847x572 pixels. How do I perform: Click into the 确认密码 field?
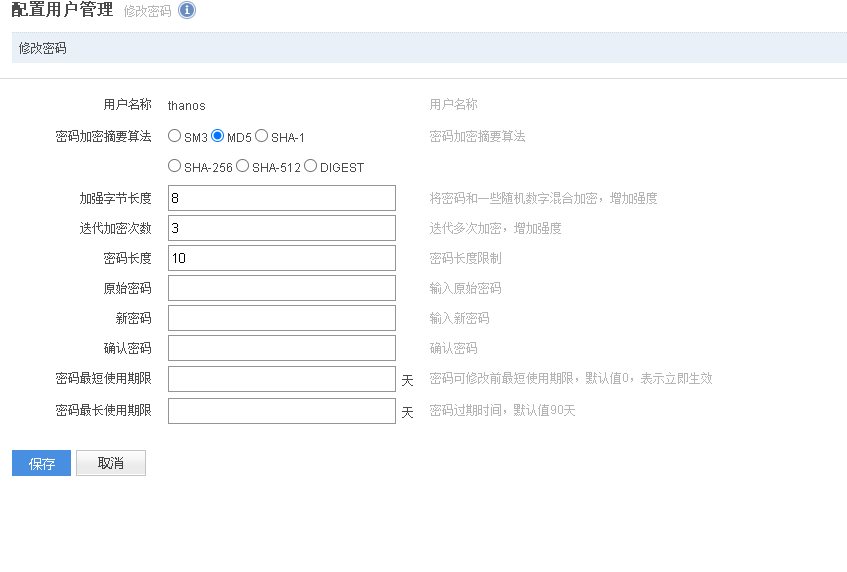(282, 348)
